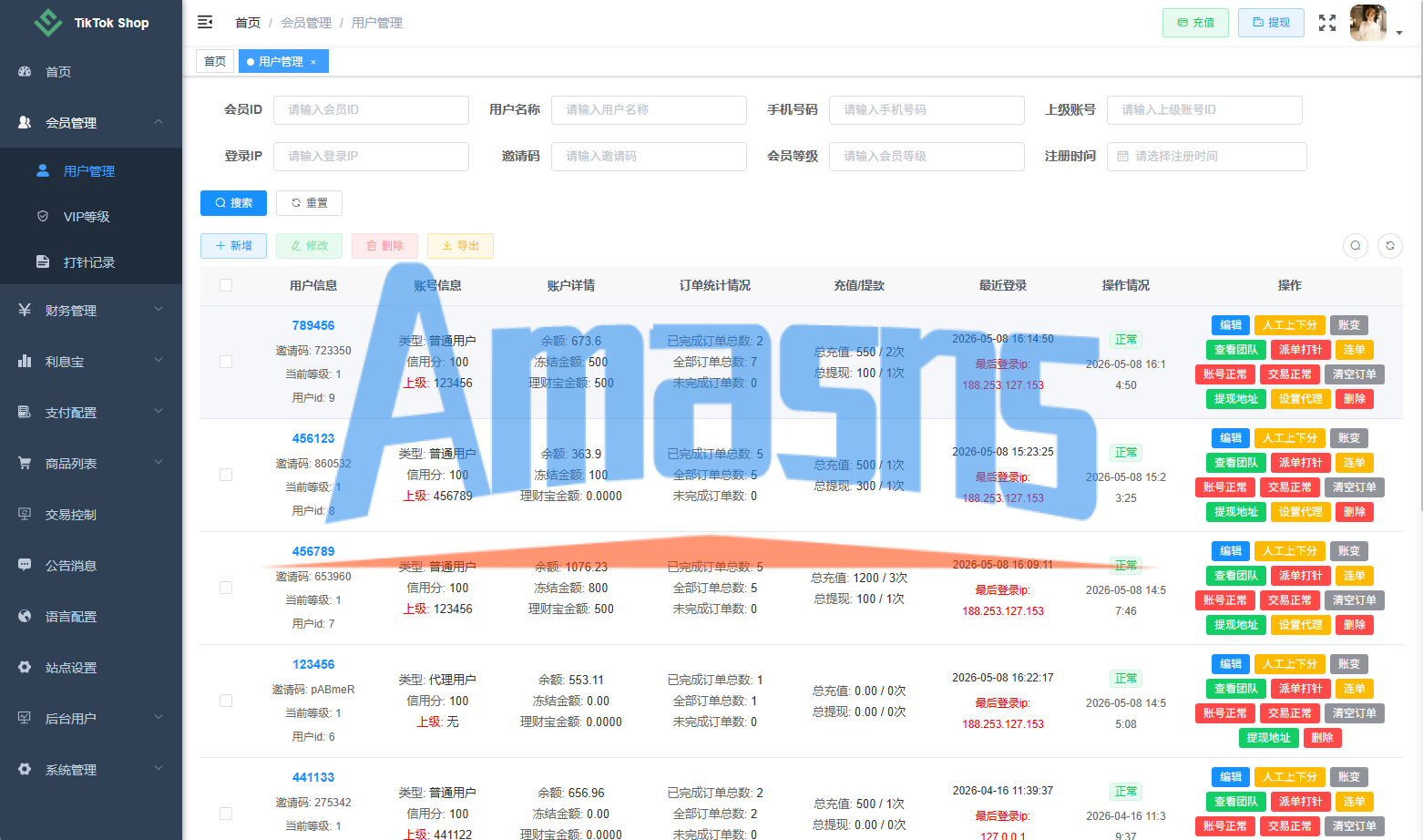Focus the 会员ID input field
This screenshot has width=1423, height=840.
(371, 110)
